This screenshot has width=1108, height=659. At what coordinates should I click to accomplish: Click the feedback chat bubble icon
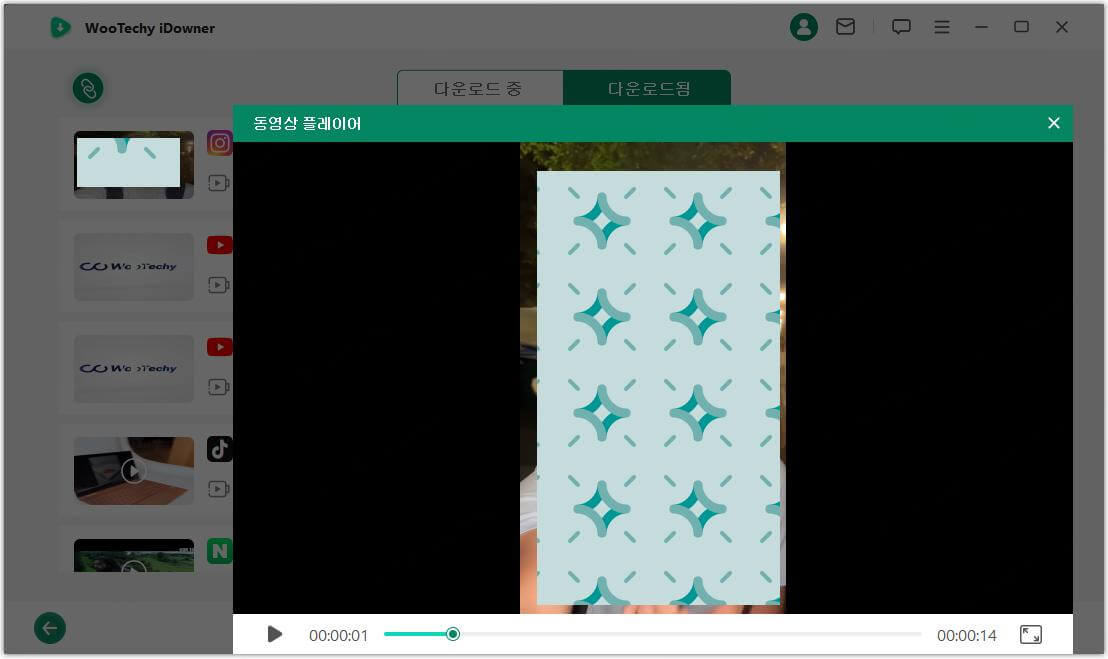pyautogui.click(x=901, y=27)
